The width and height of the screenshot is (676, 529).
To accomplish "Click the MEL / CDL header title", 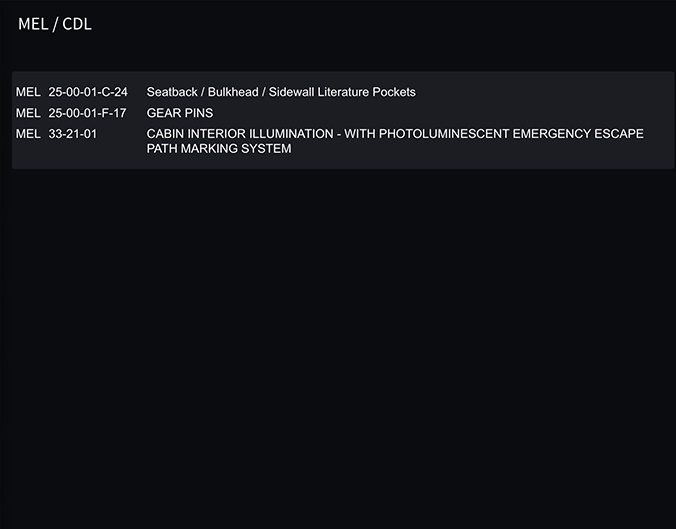I will tap(55, 24).
